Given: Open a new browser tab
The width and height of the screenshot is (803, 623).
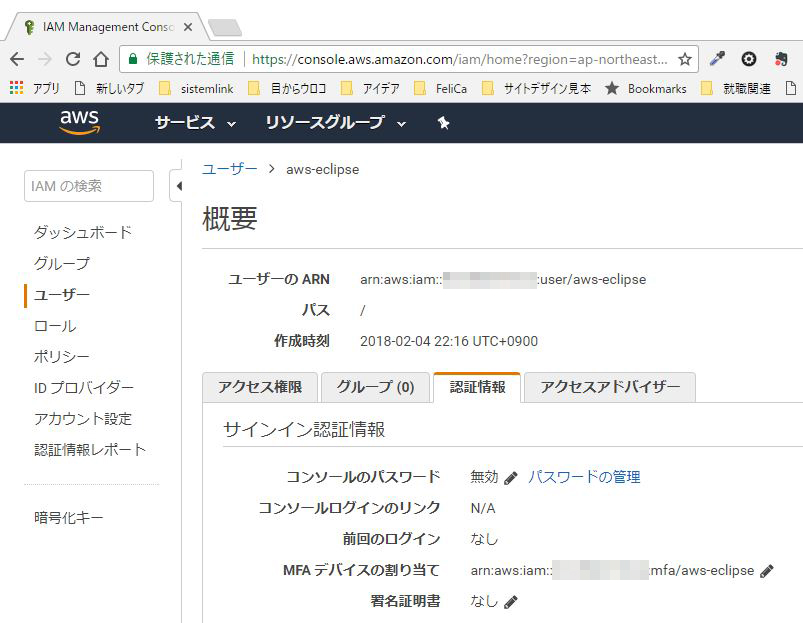Looking at the screenshot, I should pos(224,28).
